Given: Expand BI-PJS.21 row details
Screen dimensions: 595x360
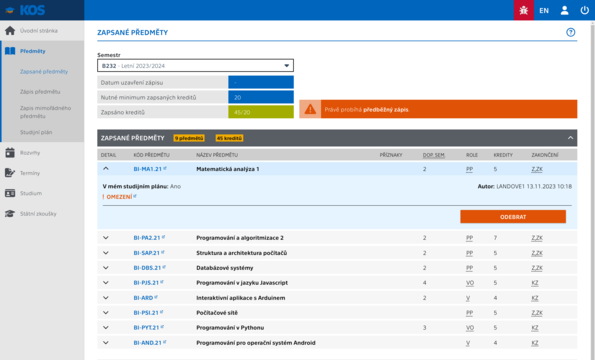Looking at the screenshot, I should pos(106,283).
